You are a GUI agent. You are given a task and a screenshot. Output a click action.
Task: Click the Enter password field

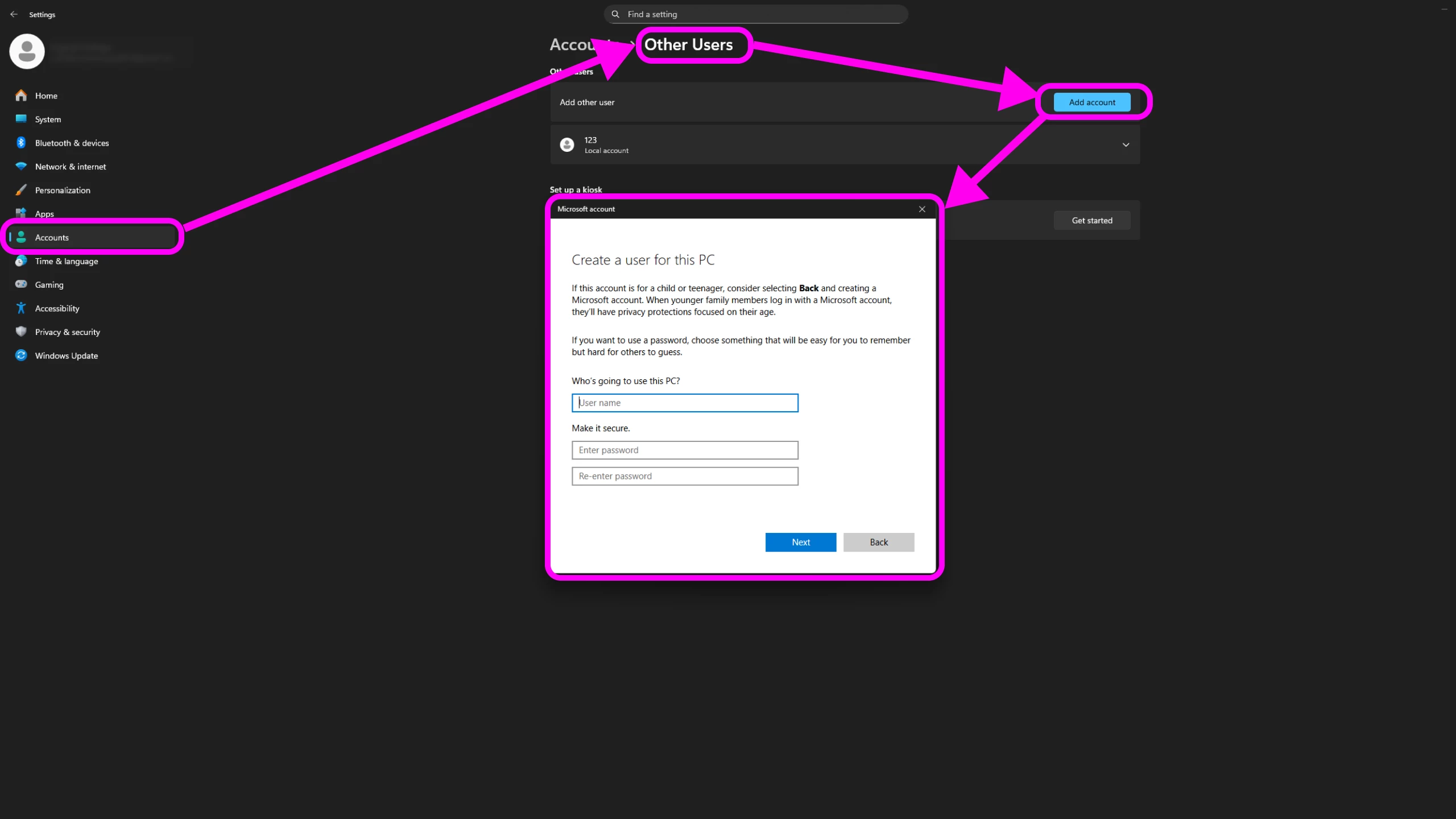coord(684,450)
